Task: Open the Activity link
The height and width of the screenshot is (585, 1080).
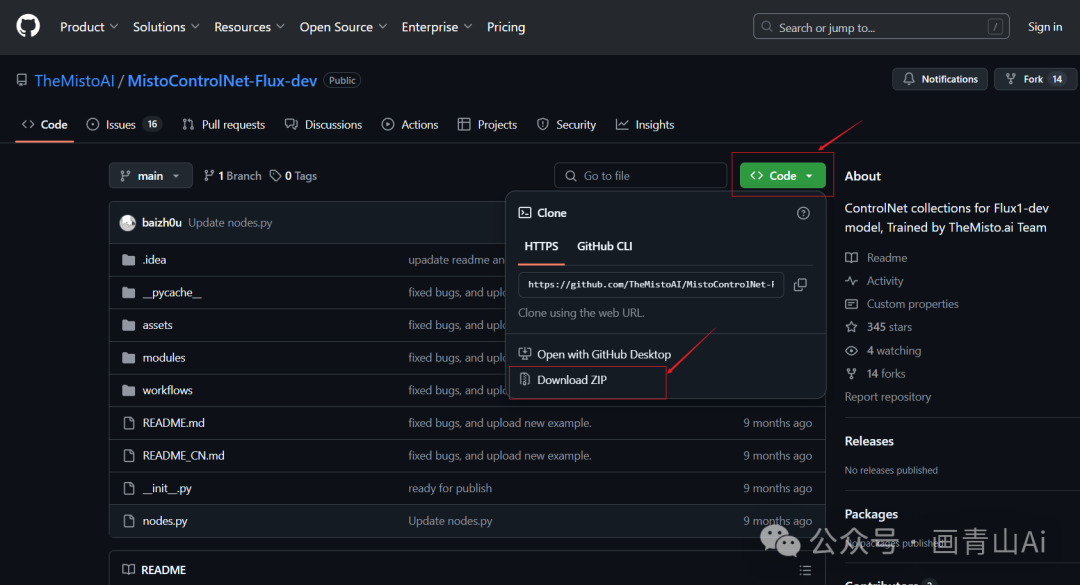Action: 874,281
